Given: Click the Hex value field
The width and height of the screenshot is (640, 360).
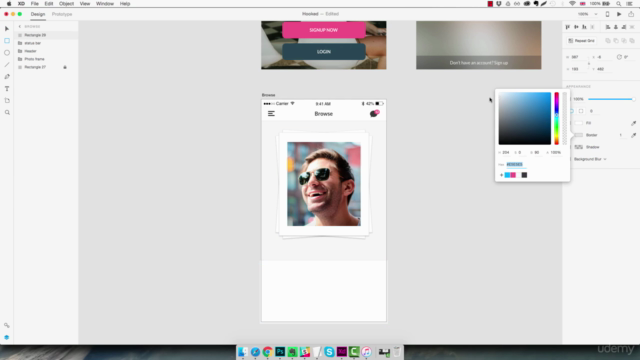Looking at the screenshot, I should pyautogui.click(x=516, y=164).
